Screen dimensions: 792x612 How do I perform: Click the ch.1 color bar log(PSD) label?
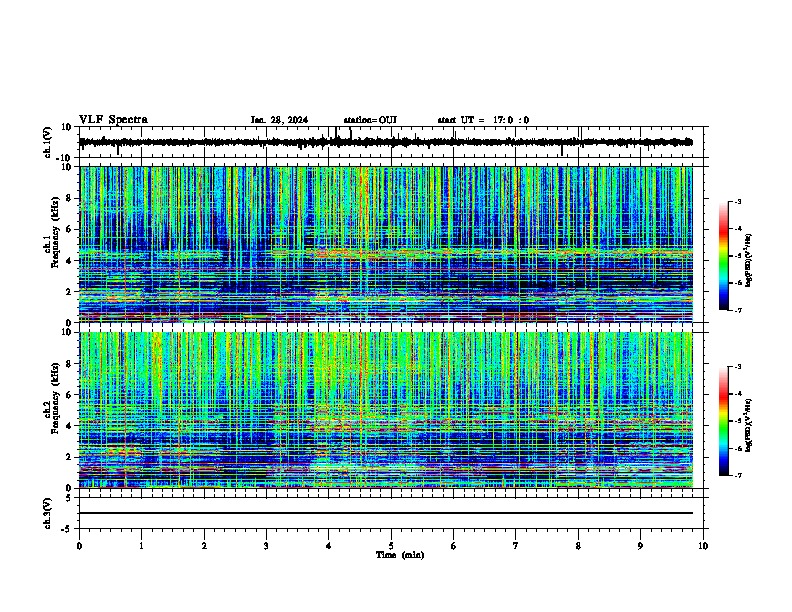pos(749,260)
